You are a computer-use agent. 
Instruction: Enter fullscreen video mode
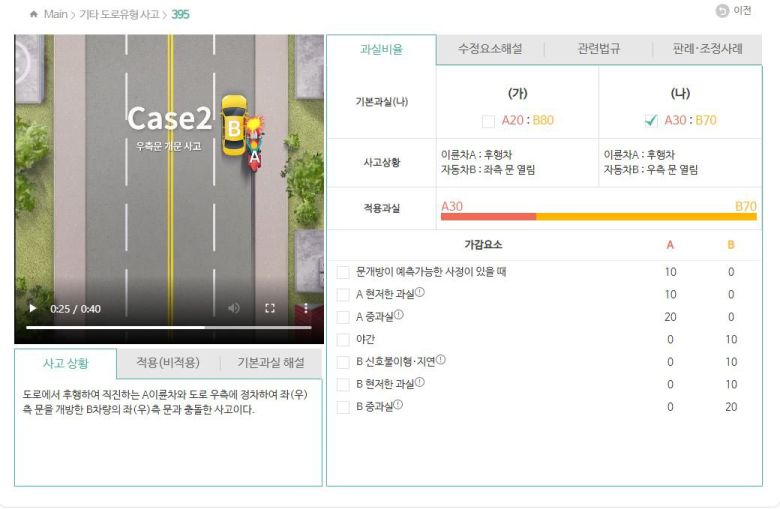click(x=270, y=308)
